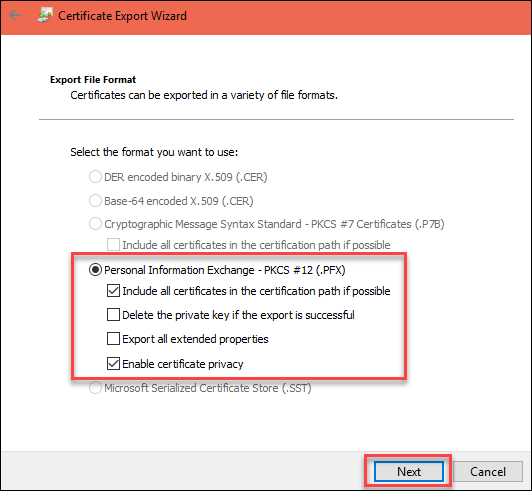Image resolution: width=532 pixels, height=491 pixels.
Task: Disable Enable certificate privacy checkbox
Action: tap(113, 364)
